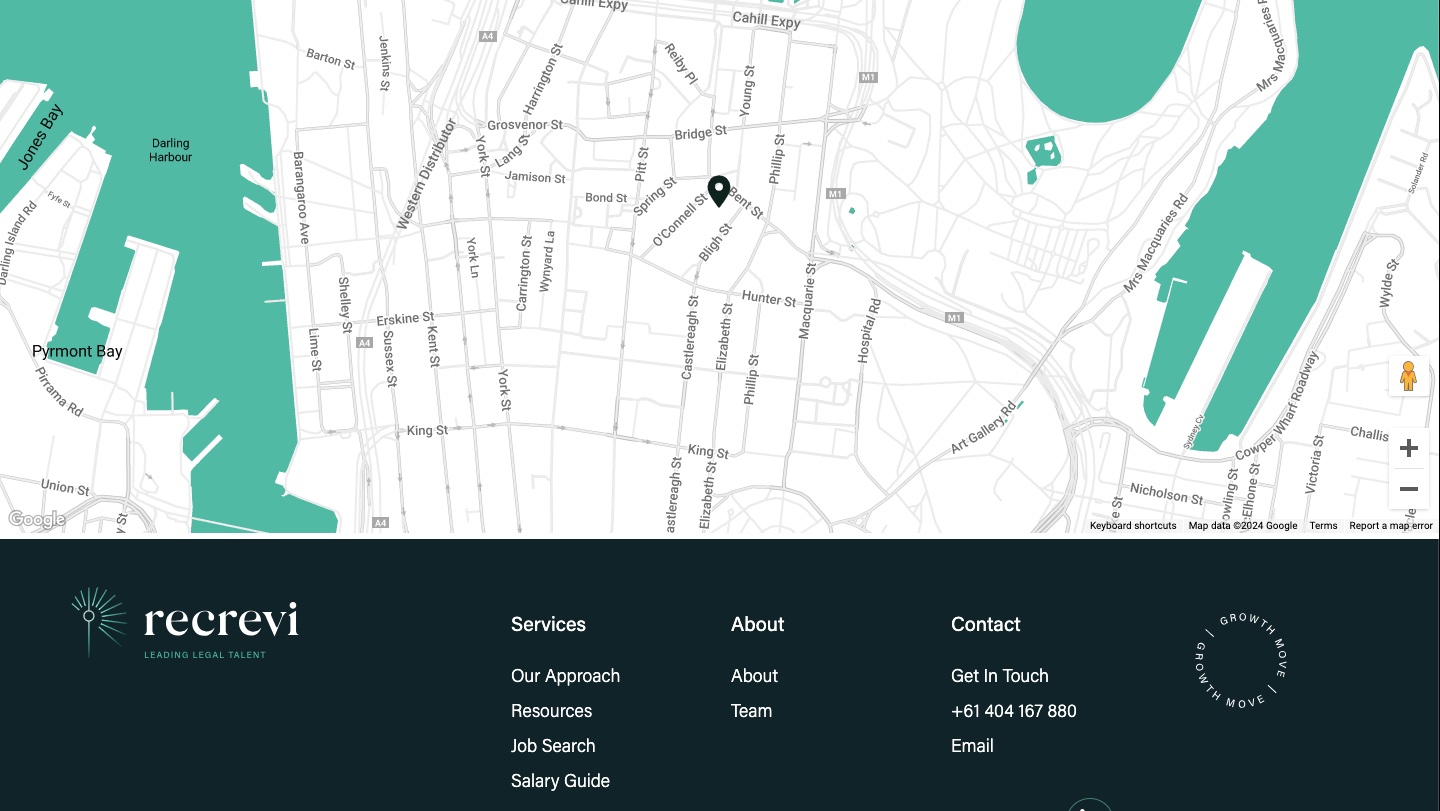The image size is (1440, 811).
Task: Click Get In Touch link
Action: 999,676
